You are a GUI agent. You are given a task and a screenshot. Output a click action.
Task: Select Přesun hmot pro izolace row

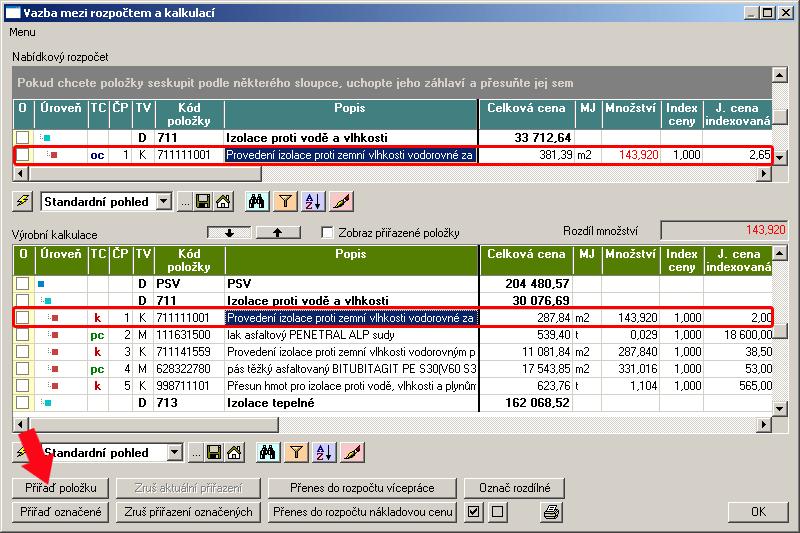[393, 386]
